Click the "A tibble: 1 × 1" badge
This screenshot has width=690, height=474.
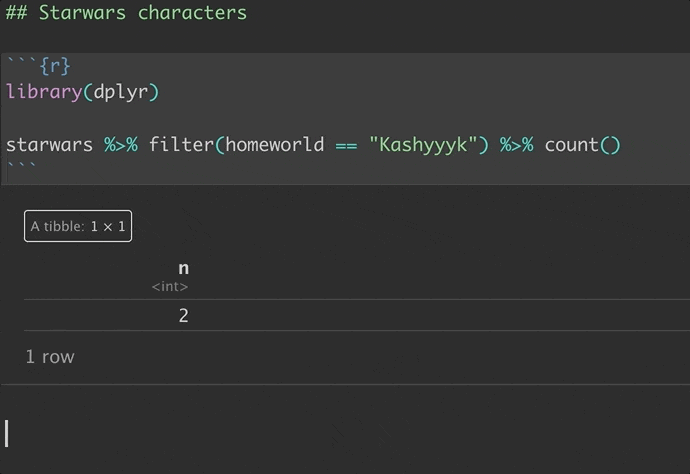coord(78,226)
